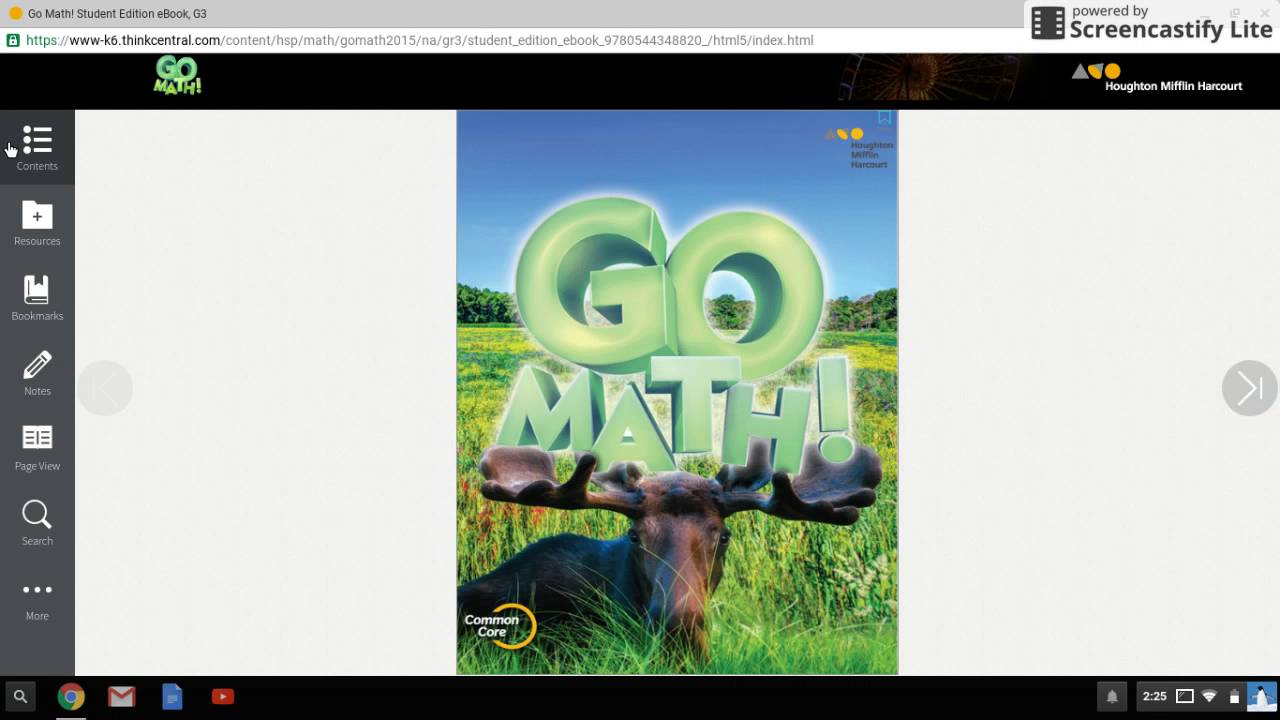
Task: Open the user avatar in the tray
Action: pyautogui.click(x=1262, y=697)
